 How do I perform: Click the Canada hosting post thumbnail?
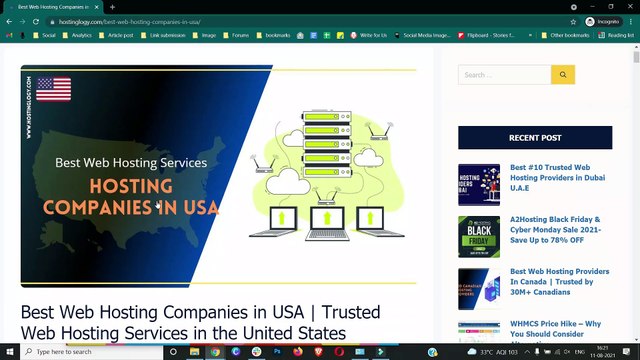click(x=479, y=289)
